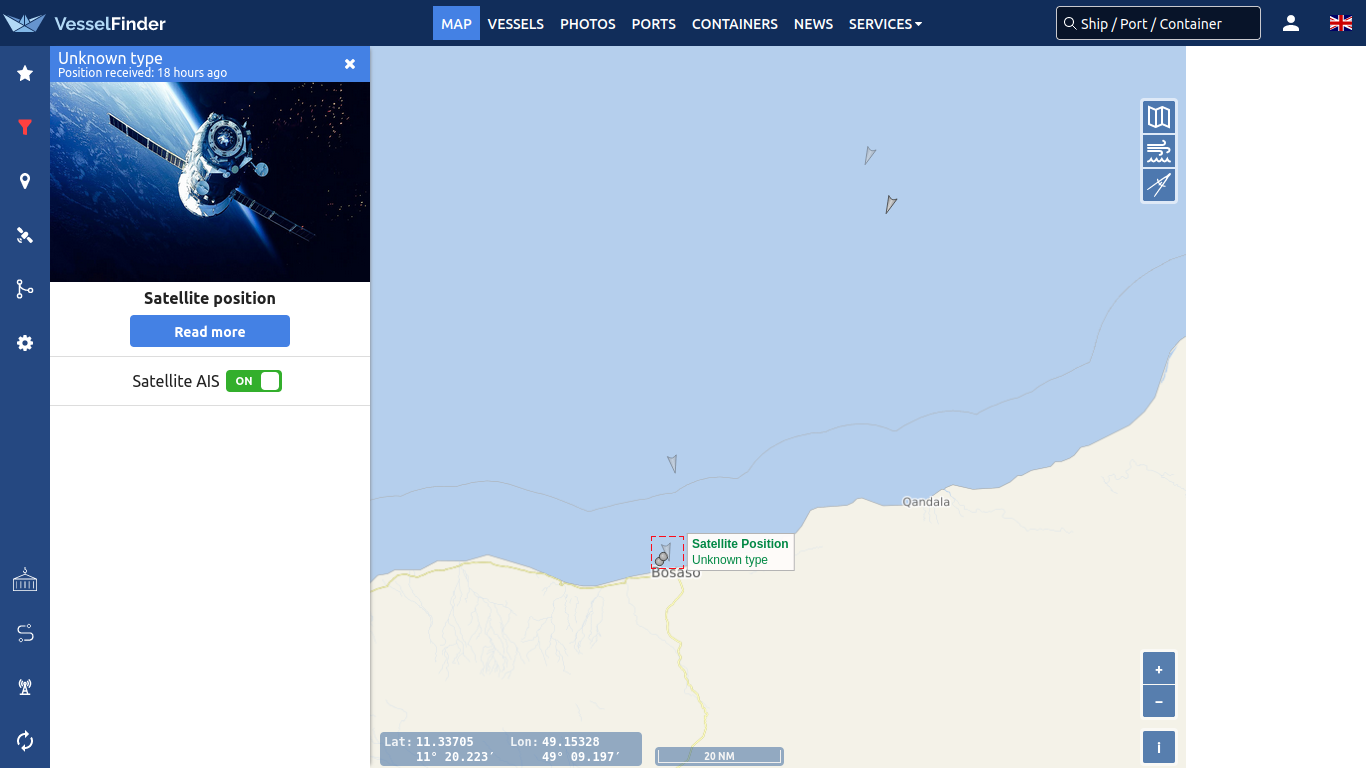Image resolution: width=1366 pixels, height=768 pixels.
Task: Click the Read more button
Action: (x=210, y=331)
